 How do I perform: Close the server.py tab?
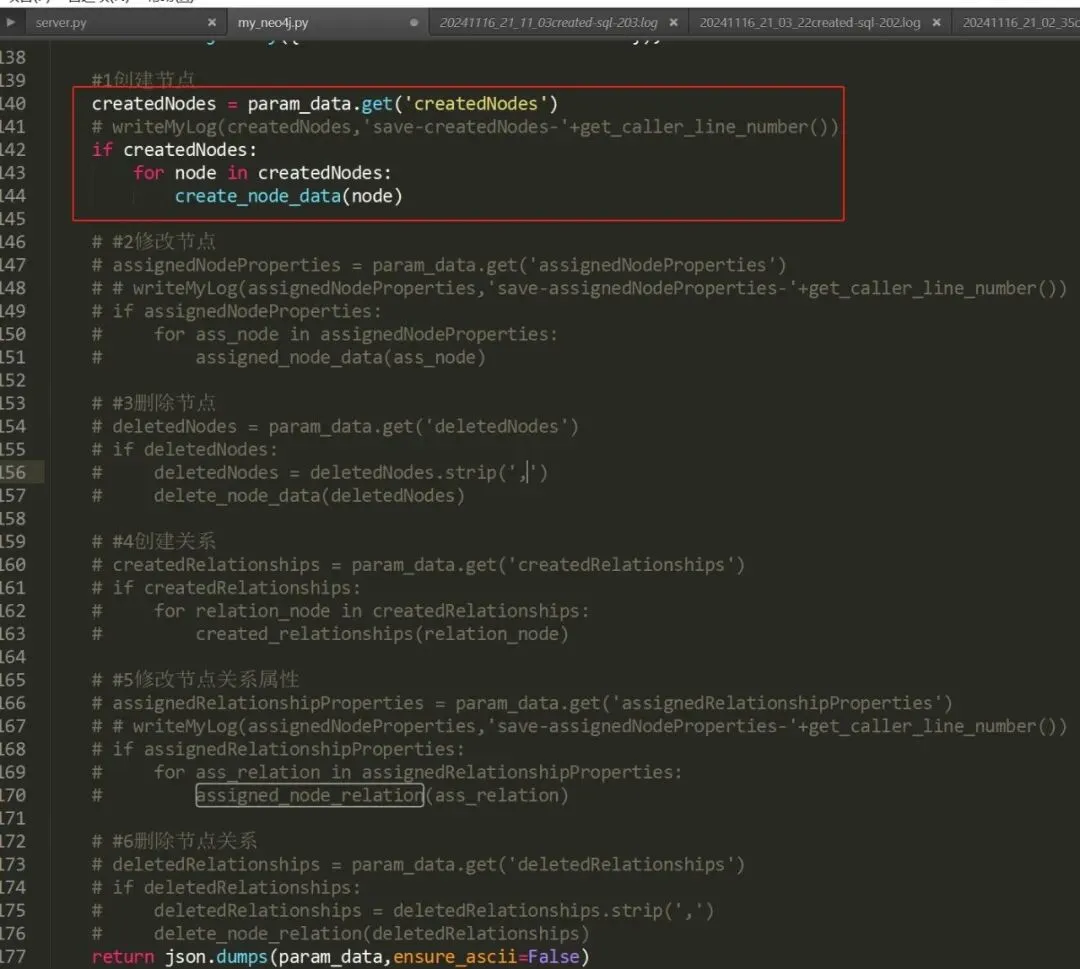[211, 23]
